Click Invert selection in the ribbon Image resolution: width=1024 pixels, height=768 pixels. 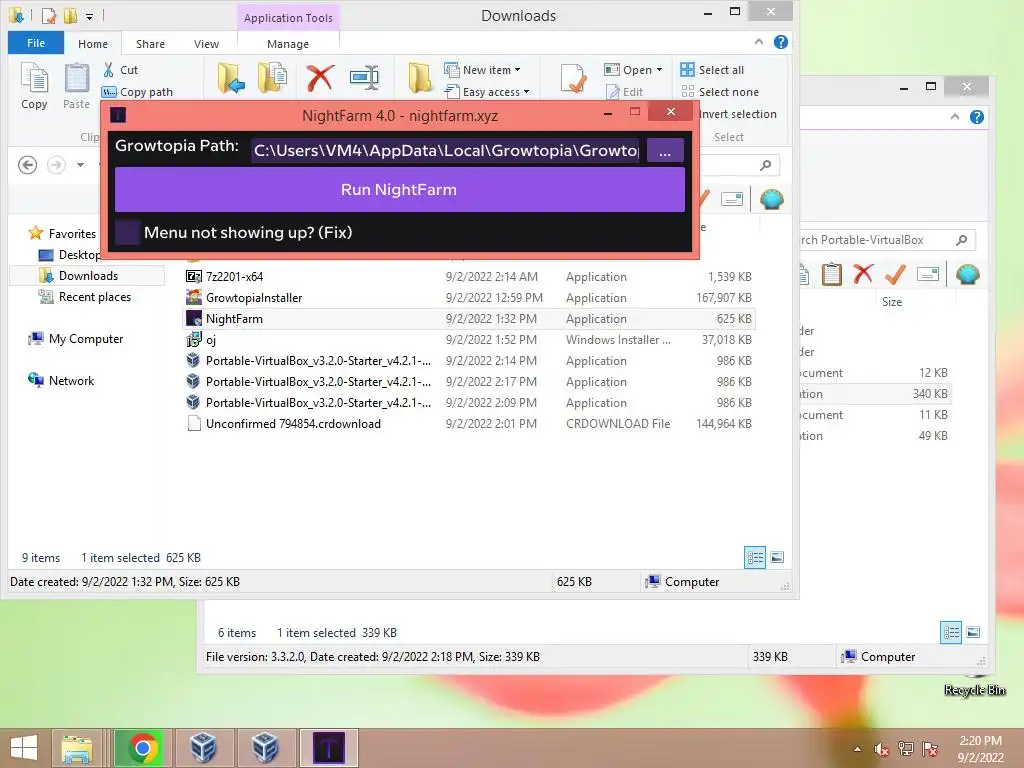(737, 114)
